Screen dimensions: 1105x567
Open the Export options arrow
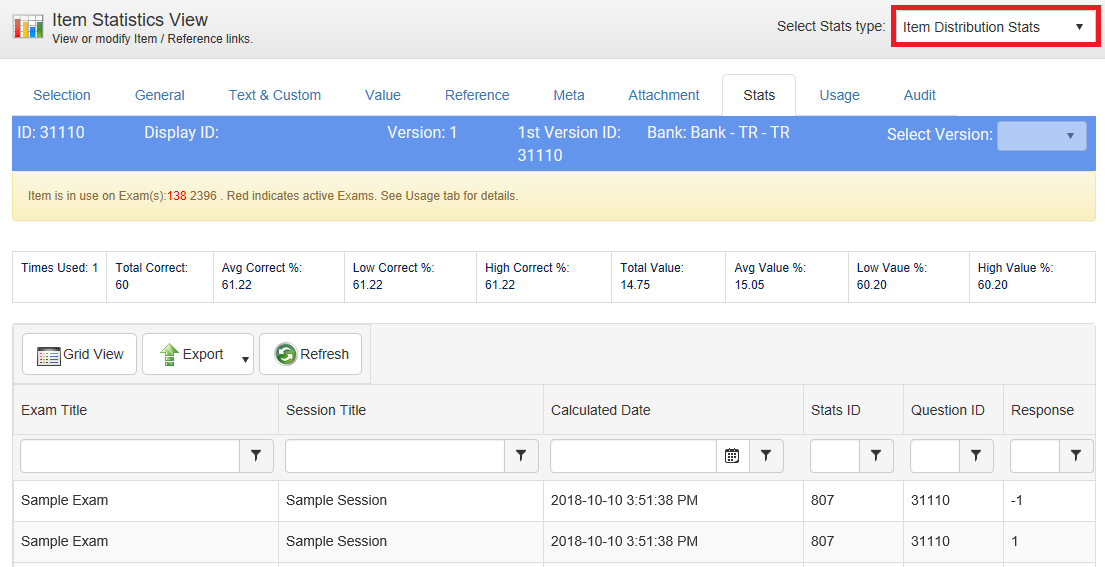244,358
